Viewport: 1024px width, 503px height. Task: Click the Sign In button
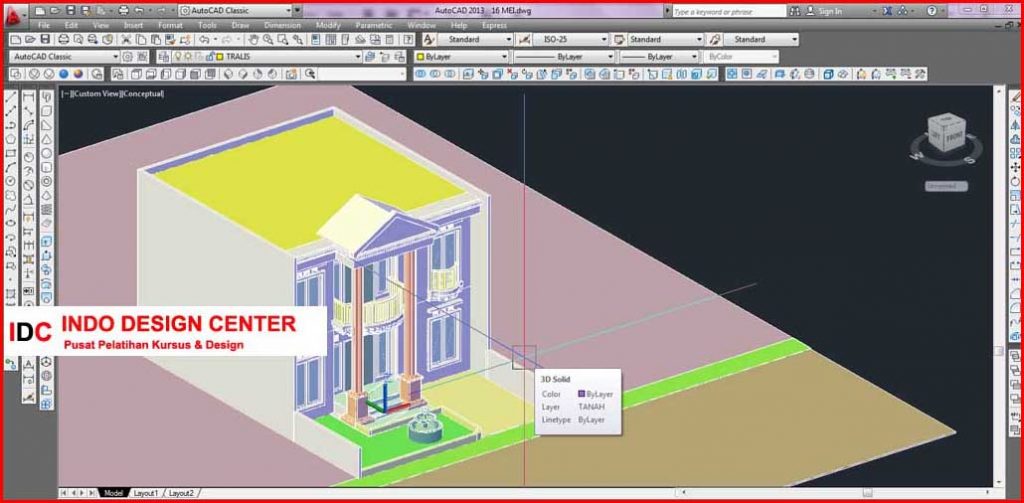click(x=825, y=11)
